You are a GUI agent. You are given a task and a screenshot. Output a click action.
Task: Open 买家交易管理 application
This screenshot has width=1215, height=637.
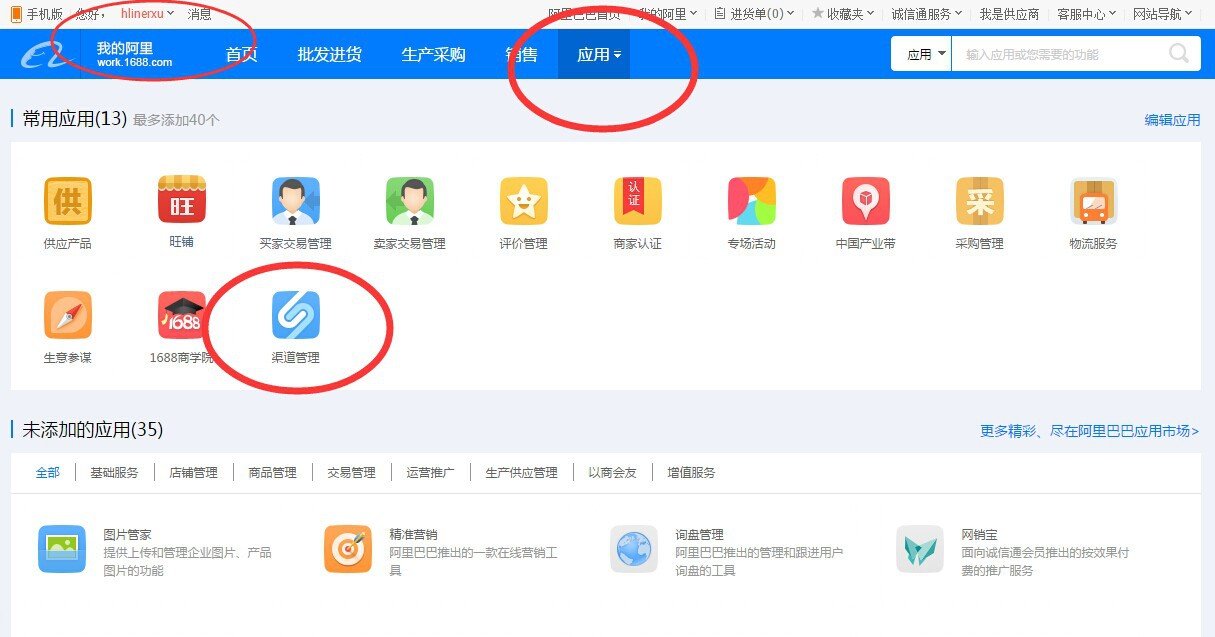pos(294,202)
